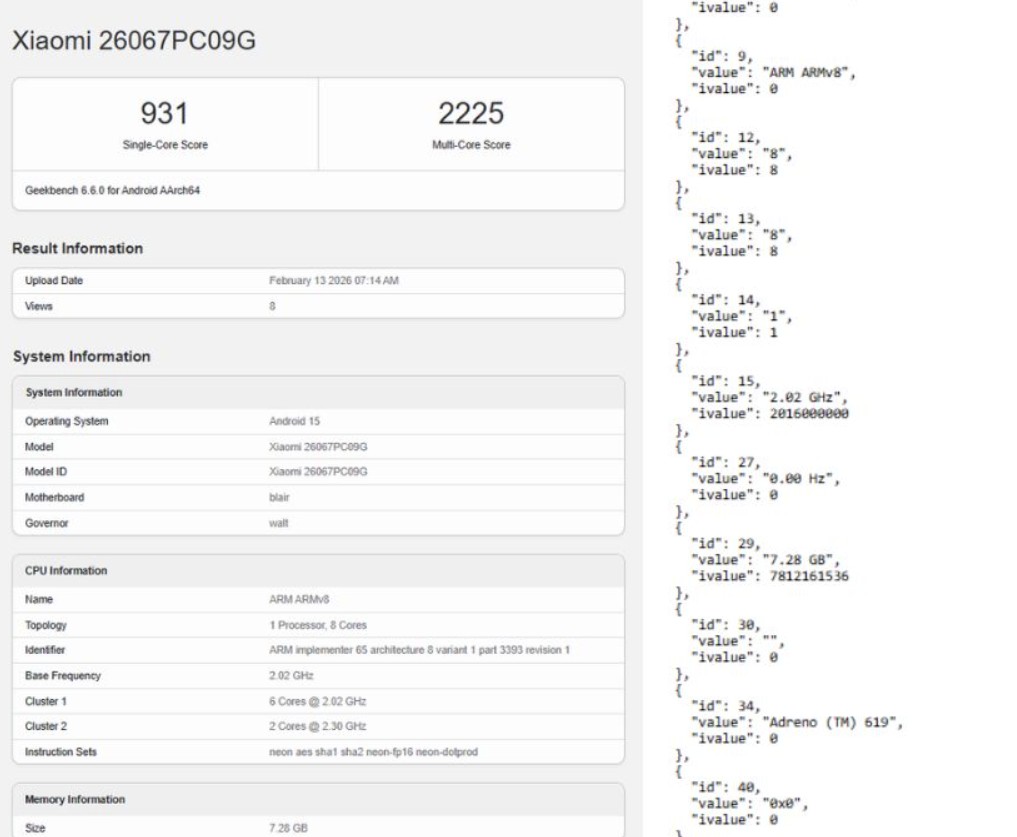Click the Model ID row label

[x=46, y=472]
